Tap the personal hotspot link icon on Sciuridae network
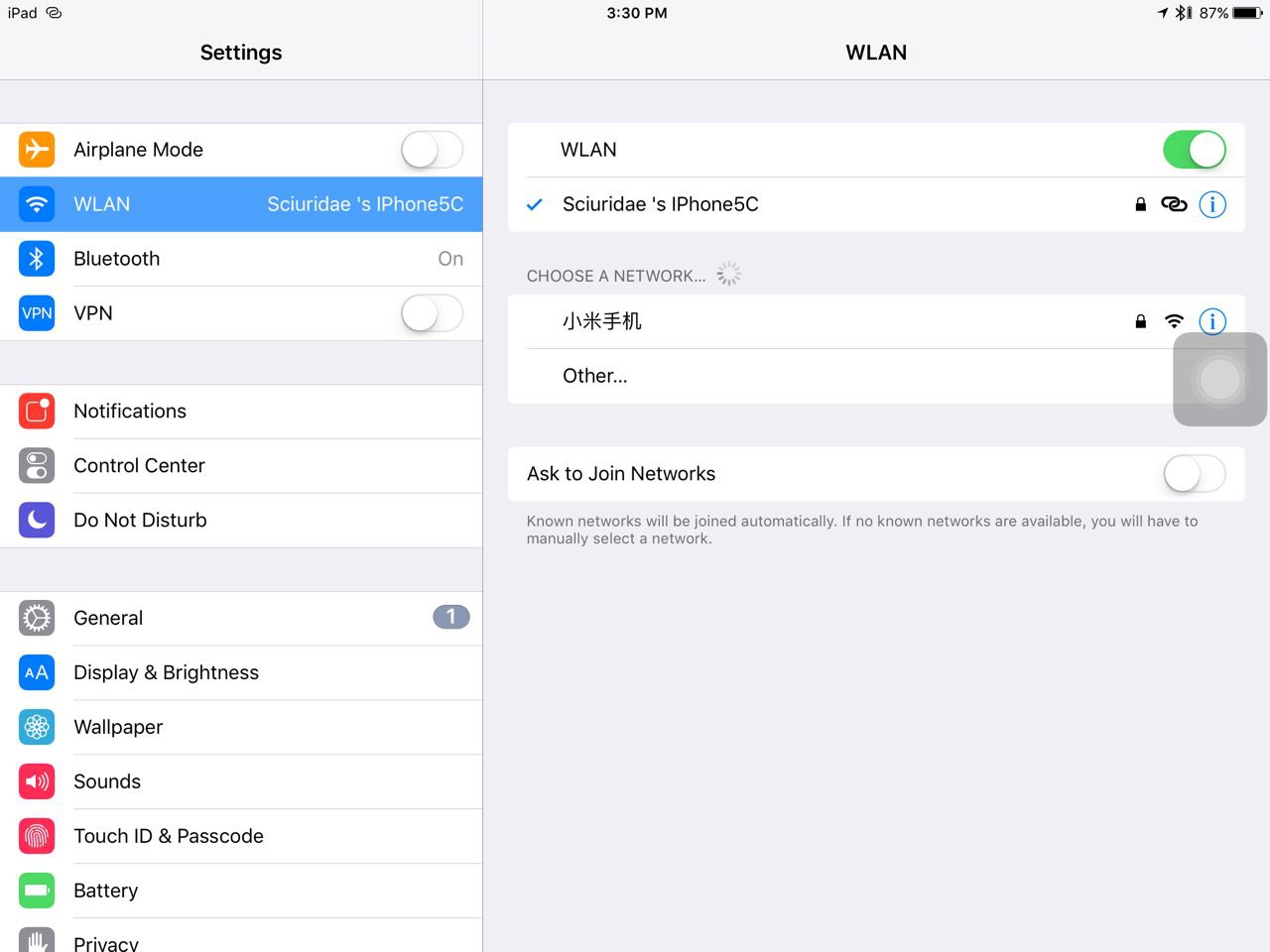This screenshot has height=952, width=1270. click(1174, 204)
